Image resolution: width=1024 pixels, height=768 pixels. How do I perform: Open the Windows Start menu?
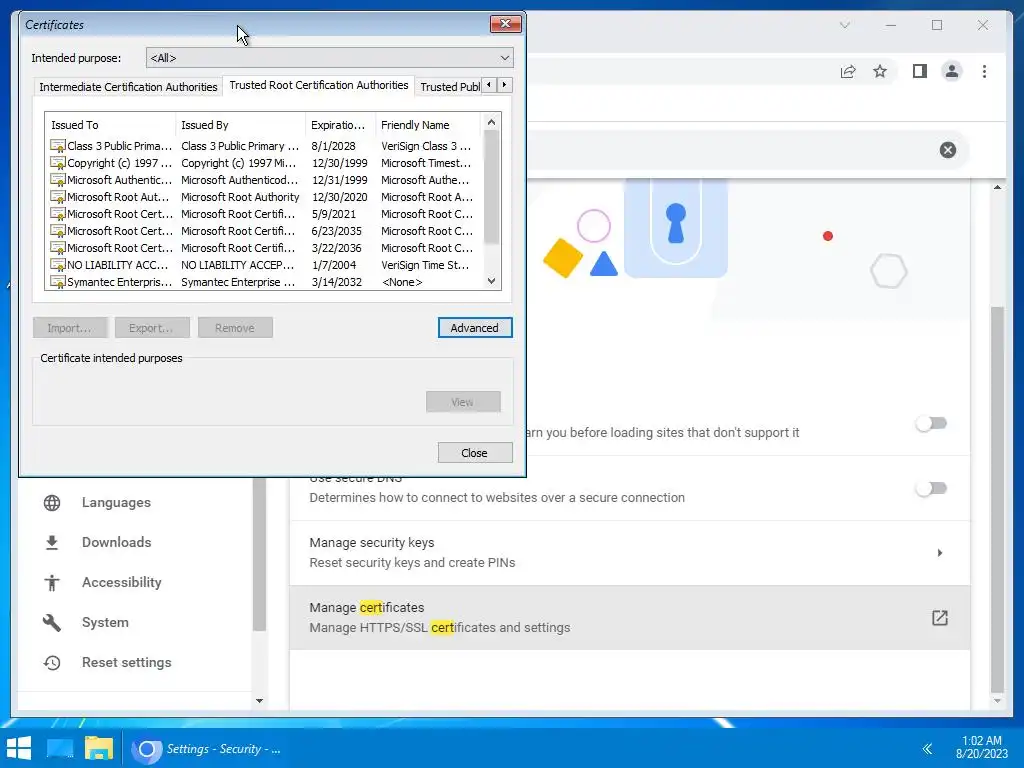coord(18,748)
